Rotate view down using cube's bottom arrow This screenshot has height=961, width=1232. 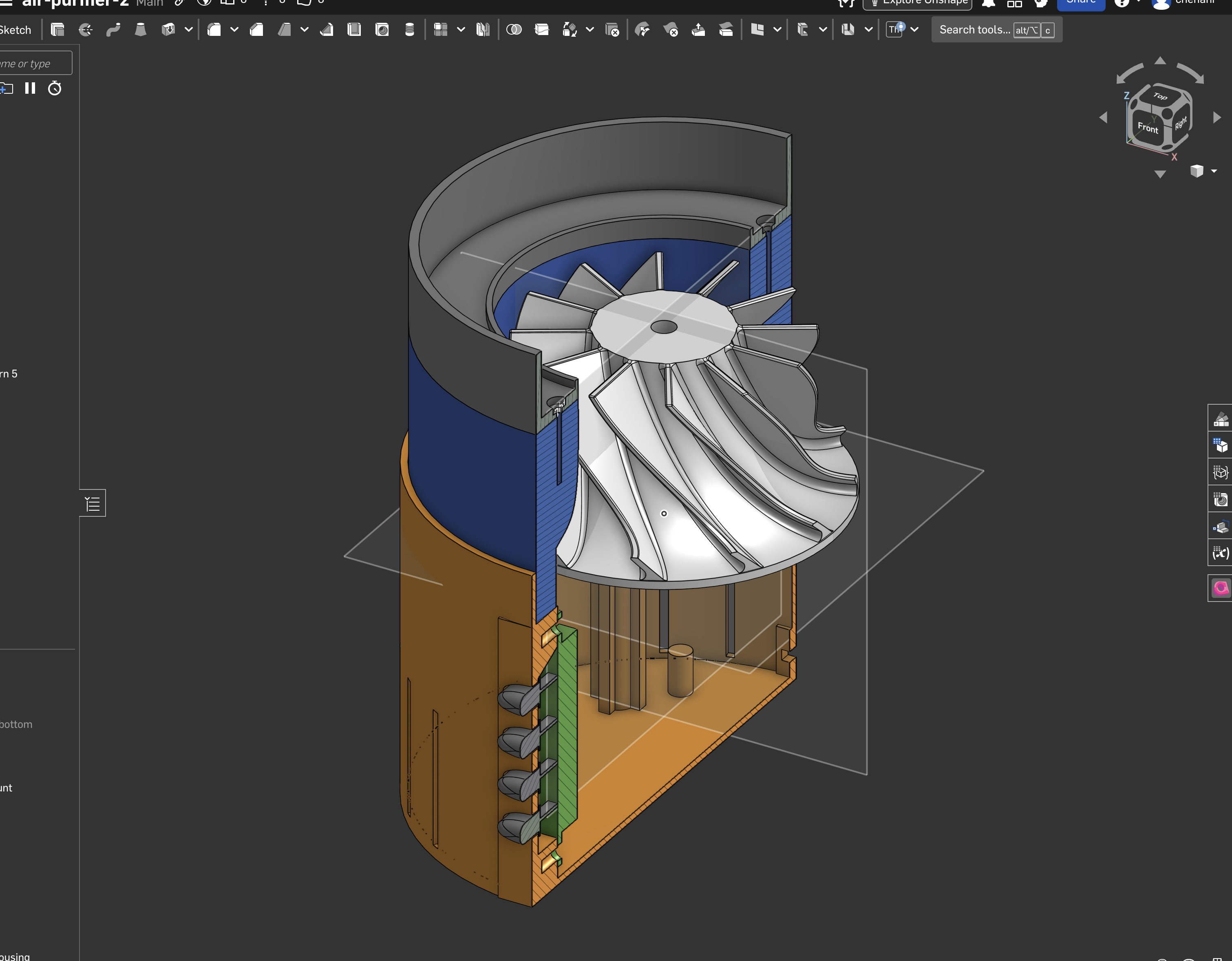click(x=1160, y=174)
